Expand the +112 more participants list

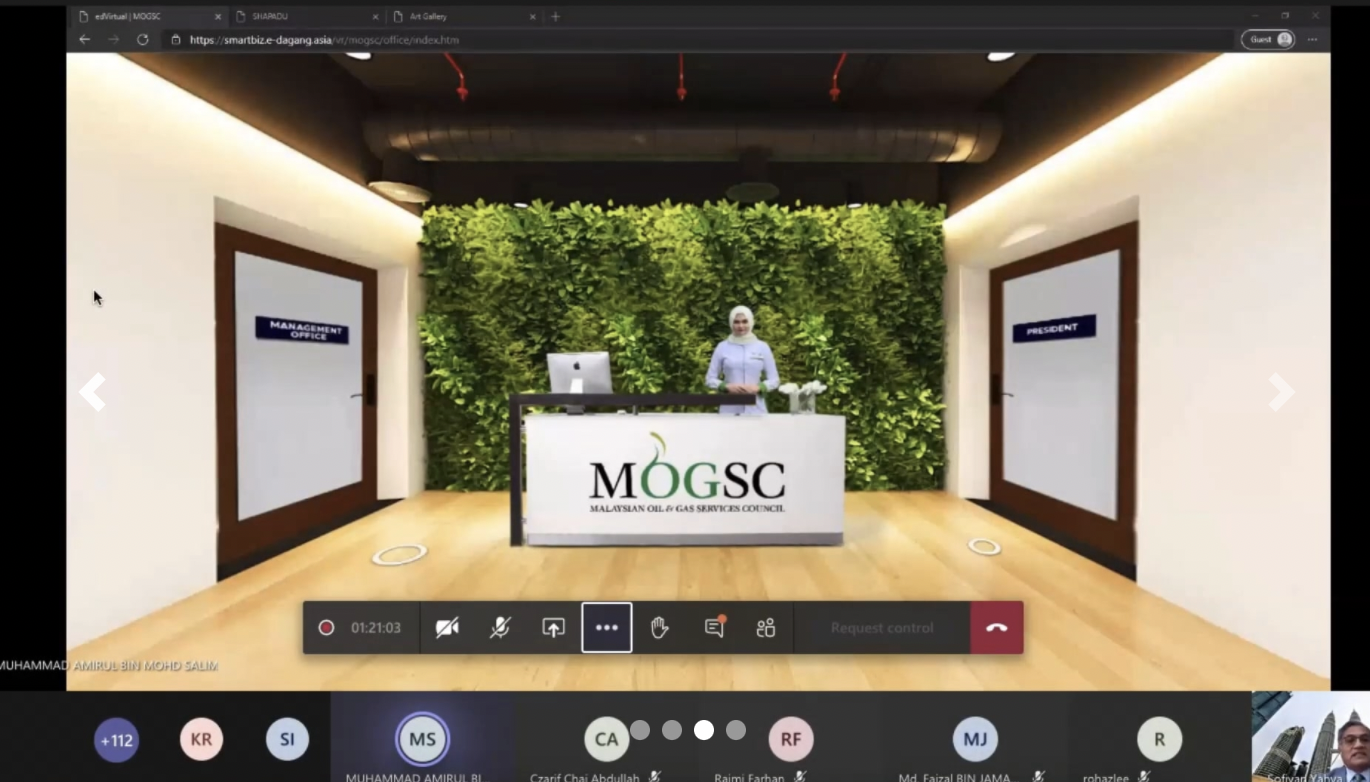click(x=117, y=741)
